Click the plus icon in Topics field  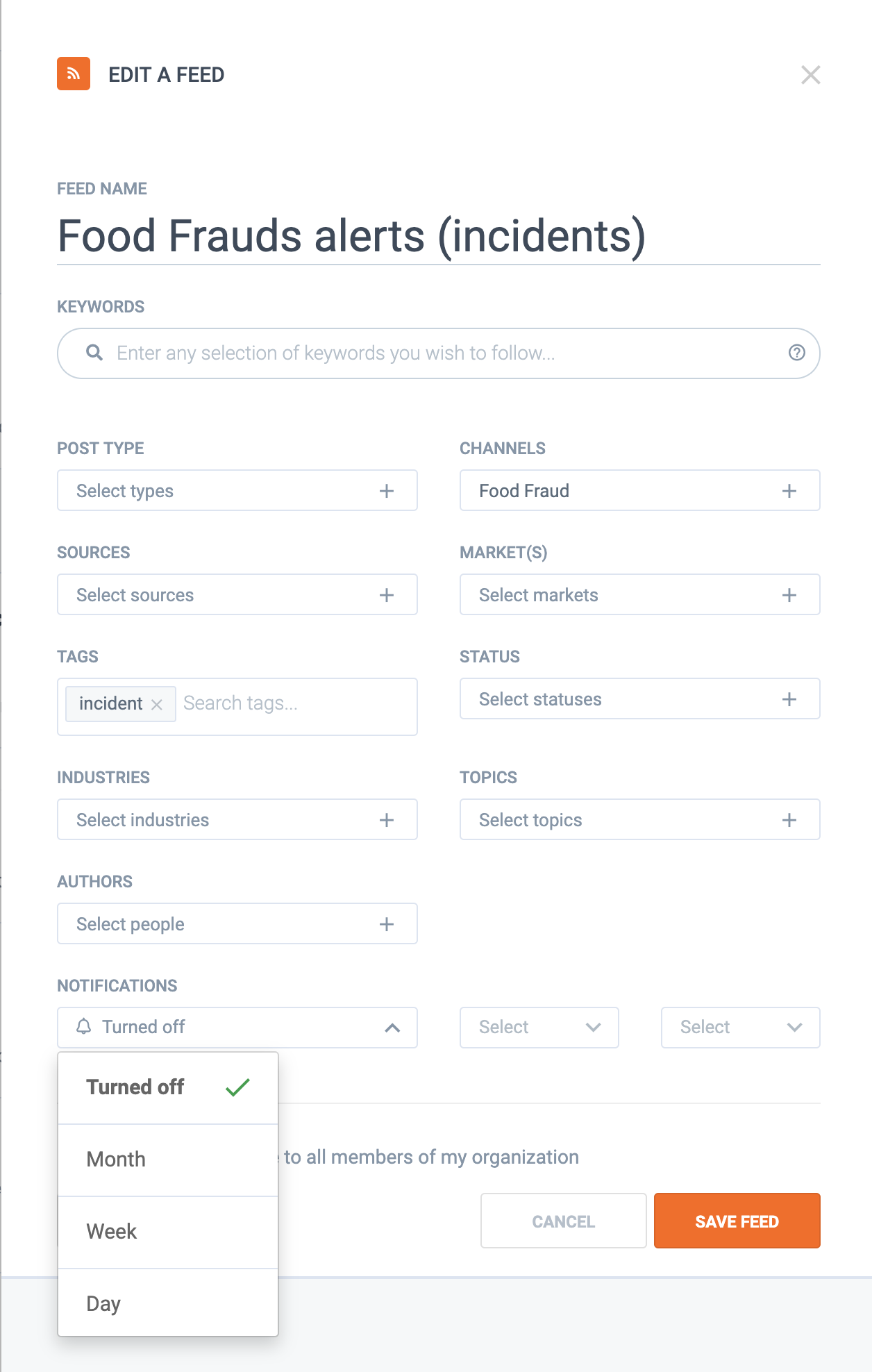(x=789, y=820)
